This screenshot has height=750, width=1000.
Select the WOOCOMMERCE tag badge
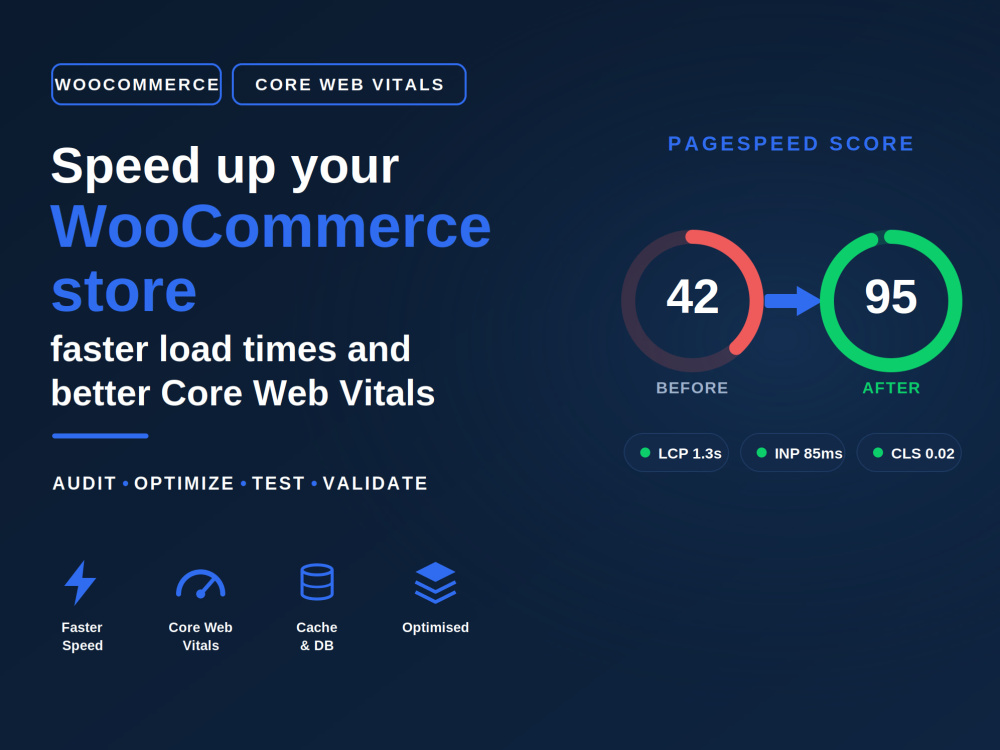136,84
